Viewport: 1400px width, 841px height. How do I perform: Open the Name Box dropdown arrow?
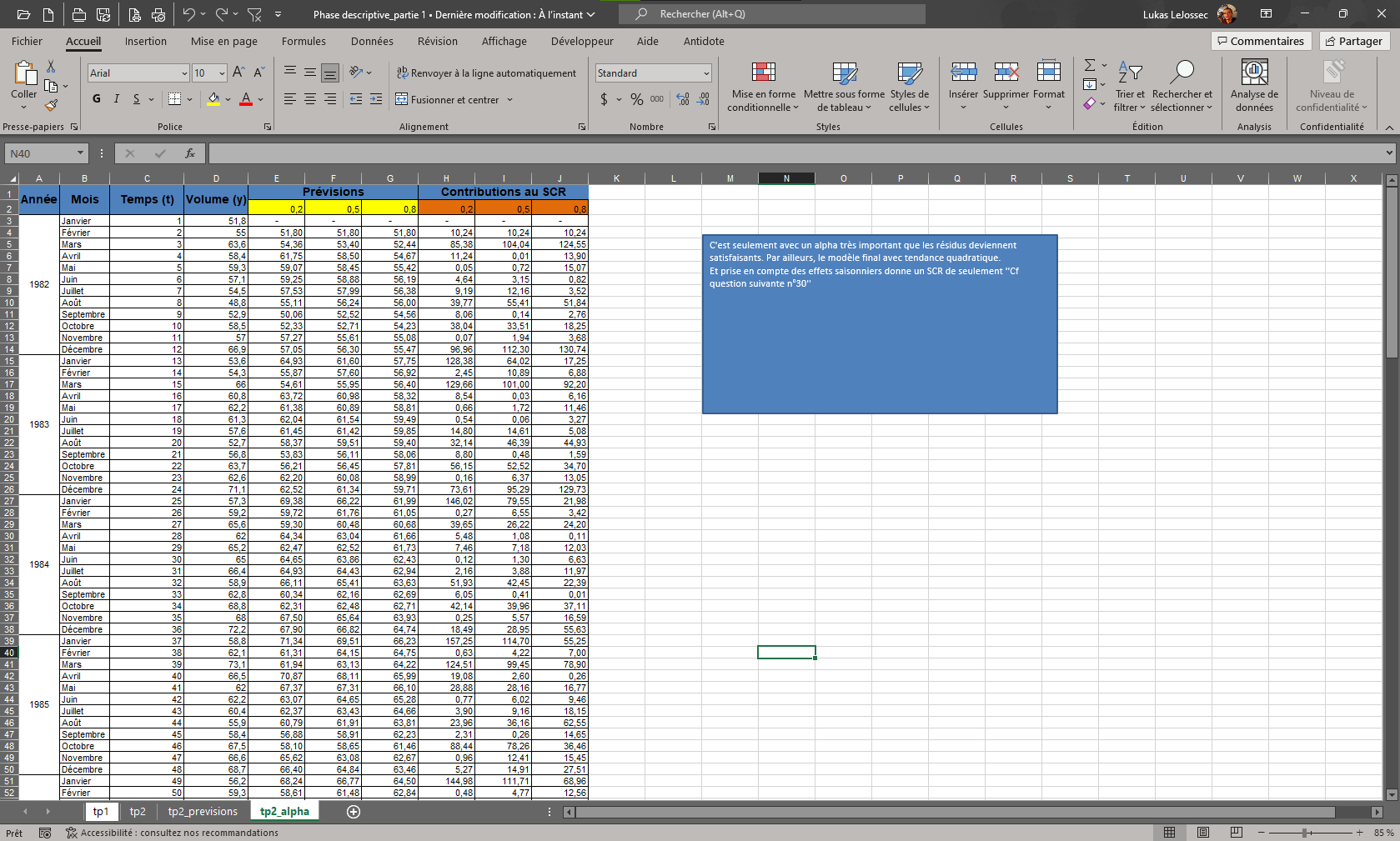pos(80,153)
